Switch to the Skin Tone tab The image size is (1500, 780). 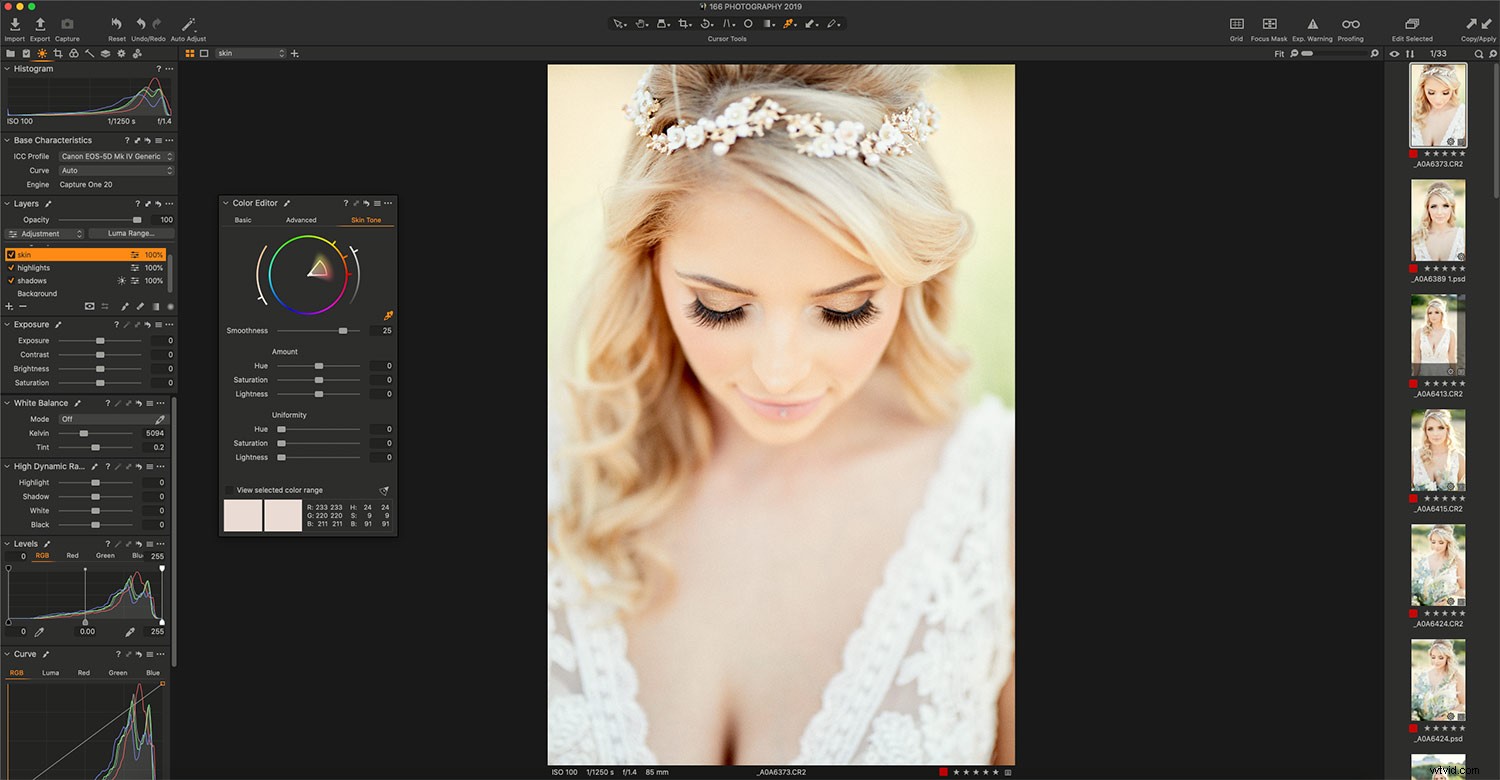[x=366, y=220]
